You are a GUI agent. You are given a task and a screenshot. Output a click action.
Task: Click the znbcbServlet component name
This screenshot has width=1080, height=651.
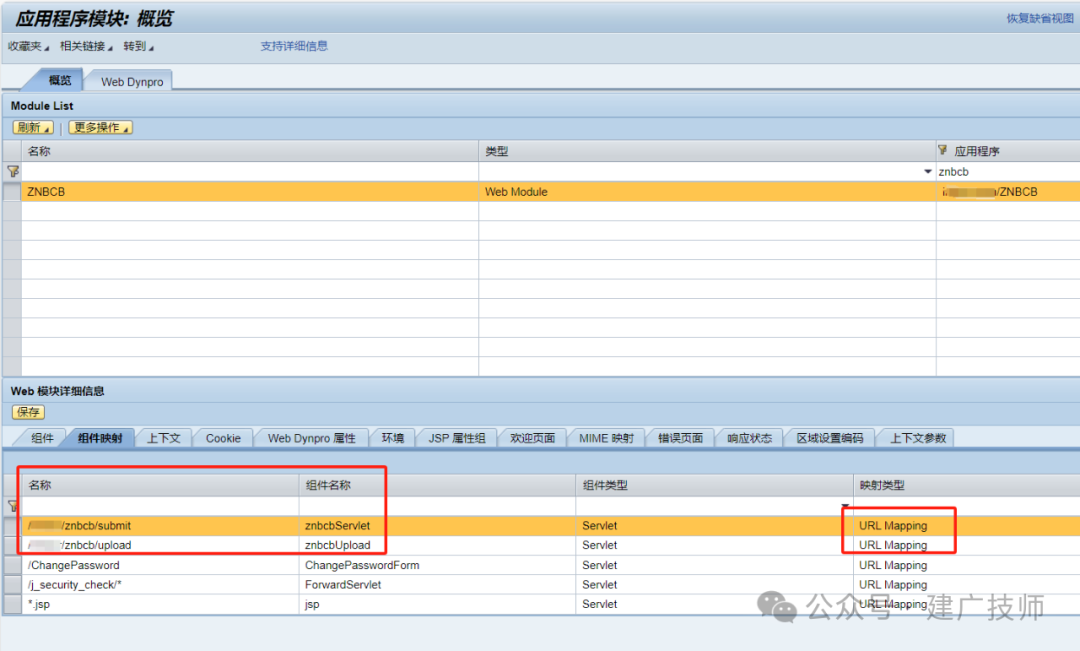(x=338, y=525)
